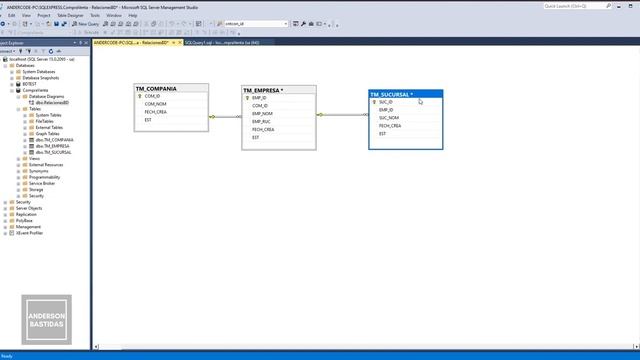Expand the Programmability folder node
Viewport: 640px width, 360px height.
click(18, 177)
